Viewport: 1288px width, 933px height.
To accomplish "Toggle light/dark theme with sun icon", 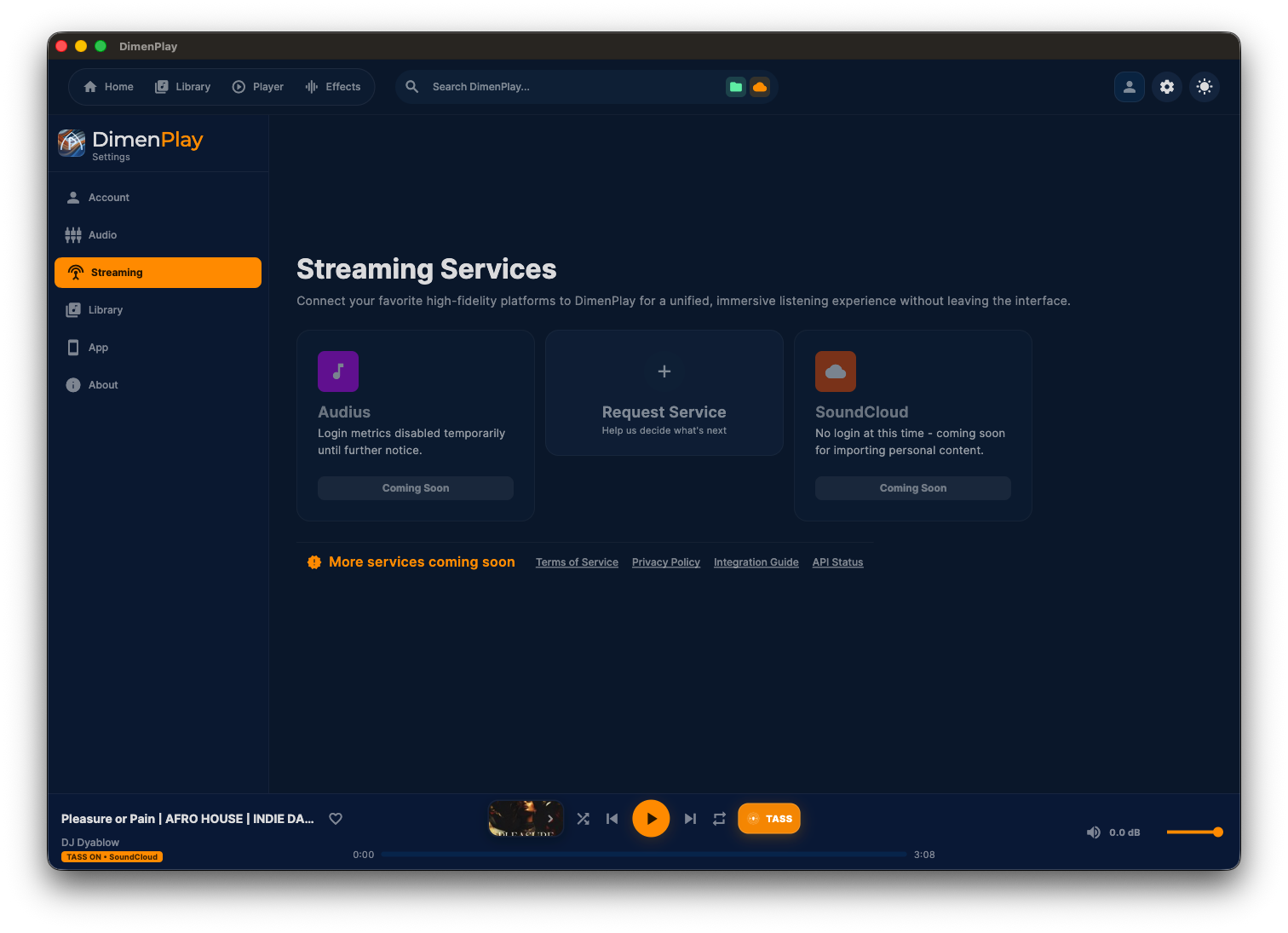I will 1205,87.
